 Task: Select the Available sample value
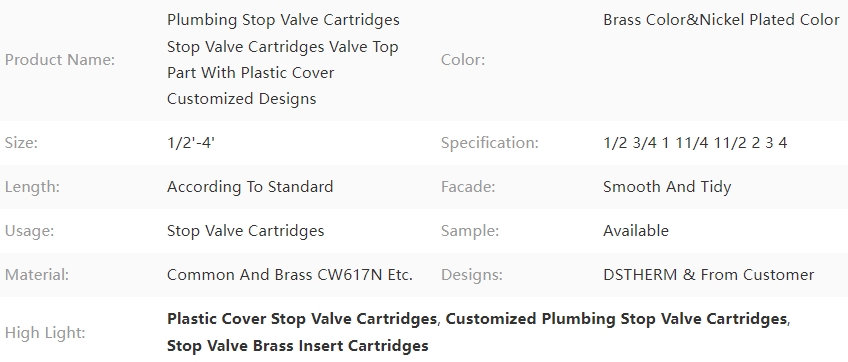coord(636,231)
